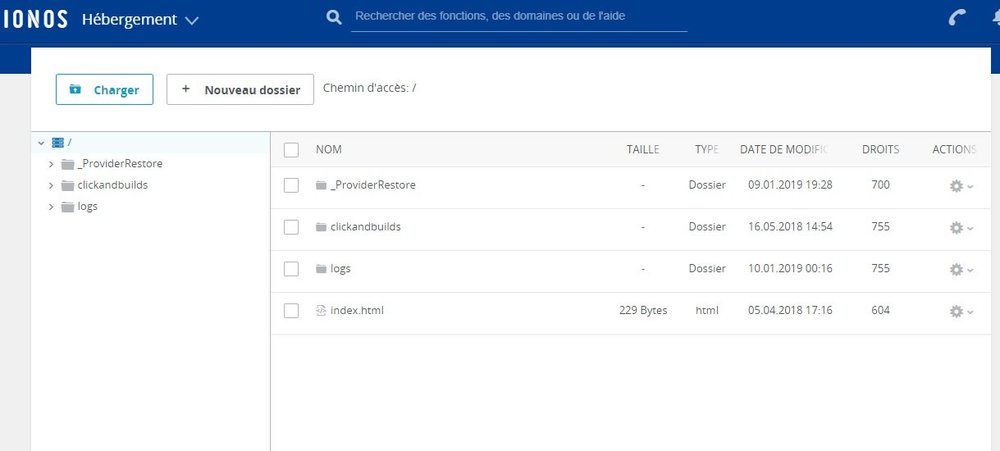Toggle the select-all checkbox in header
Image resolution: width=1000 pixels, height=451 pixels.
pyautogui.click(x=291, y=150)
